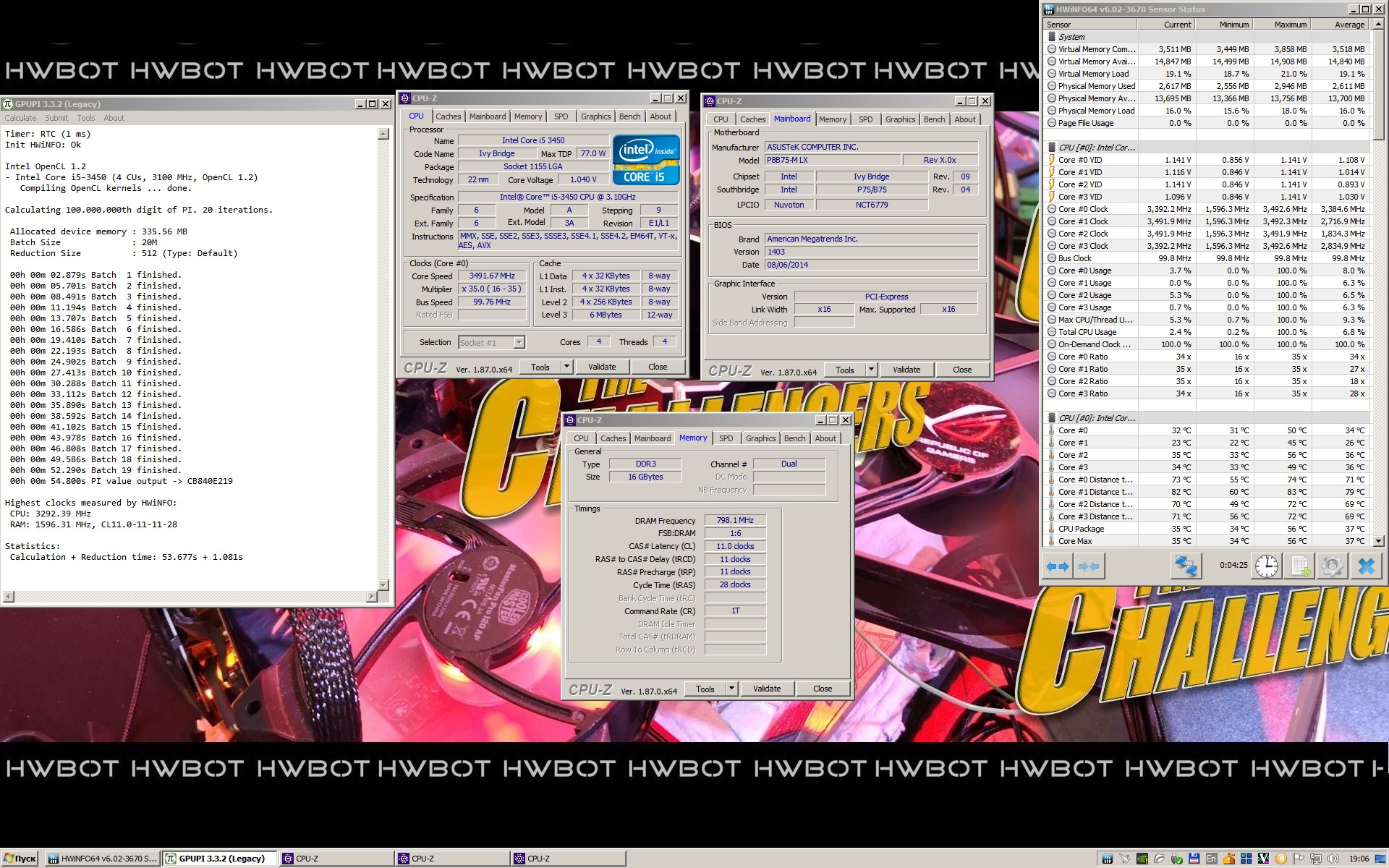
Task: Click GPUPI window title pi icon
Action: [8, 104]
